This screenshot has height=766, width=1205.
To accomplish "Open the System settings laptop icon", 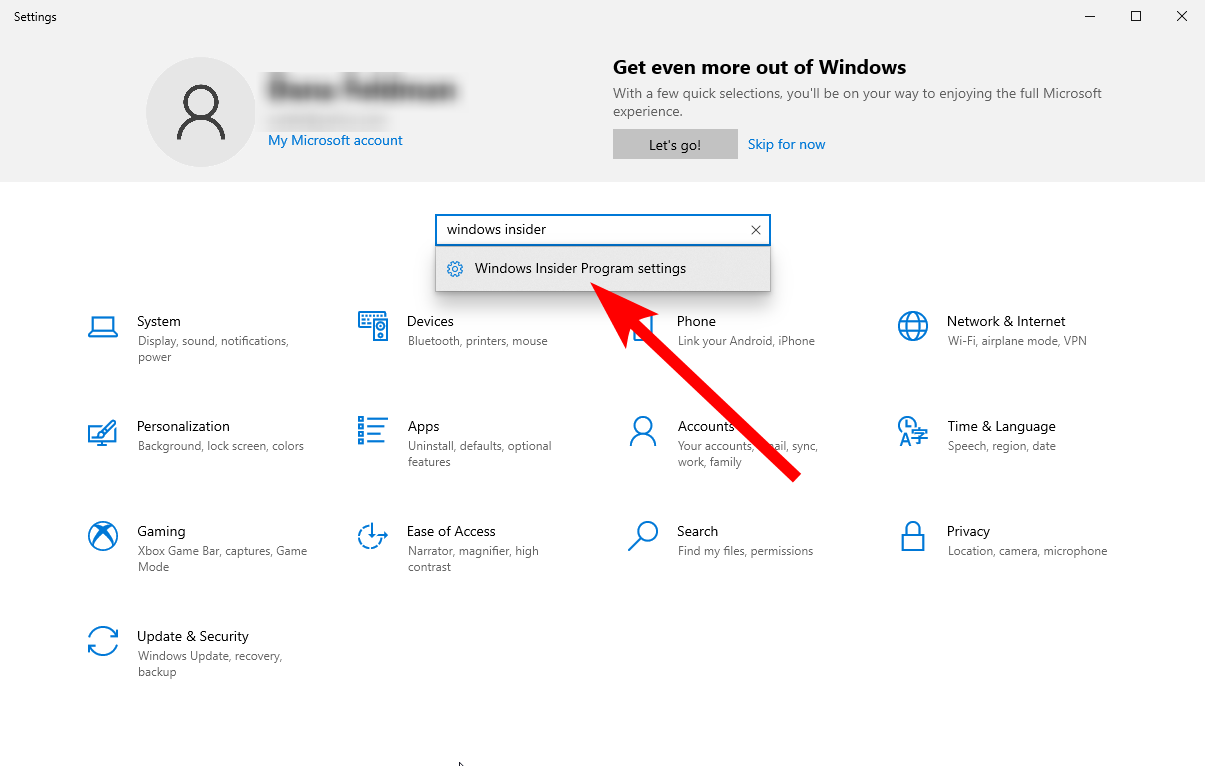I will coord(103,327).
